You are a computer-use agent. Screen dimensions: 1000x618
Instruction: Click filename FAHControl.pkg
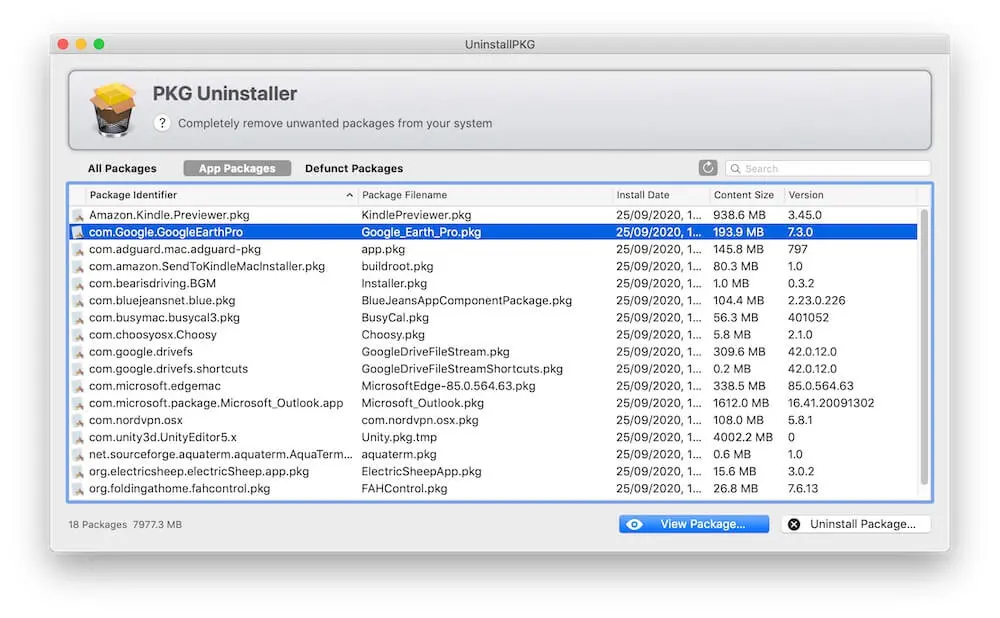[x=404, y=489]
